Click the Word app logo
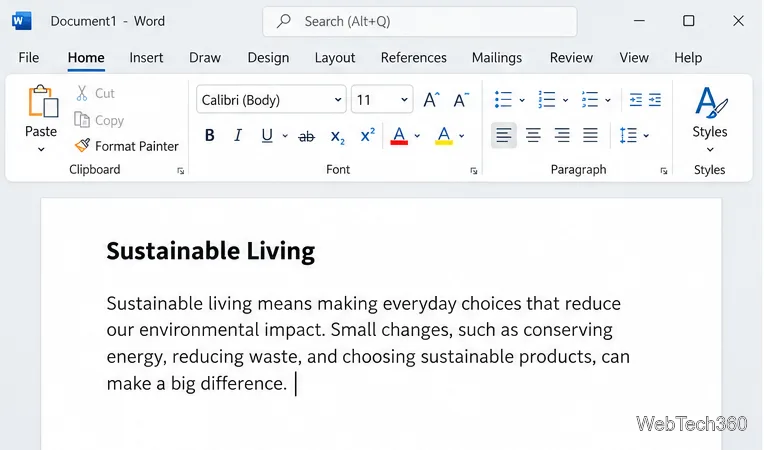 (21, 21)
